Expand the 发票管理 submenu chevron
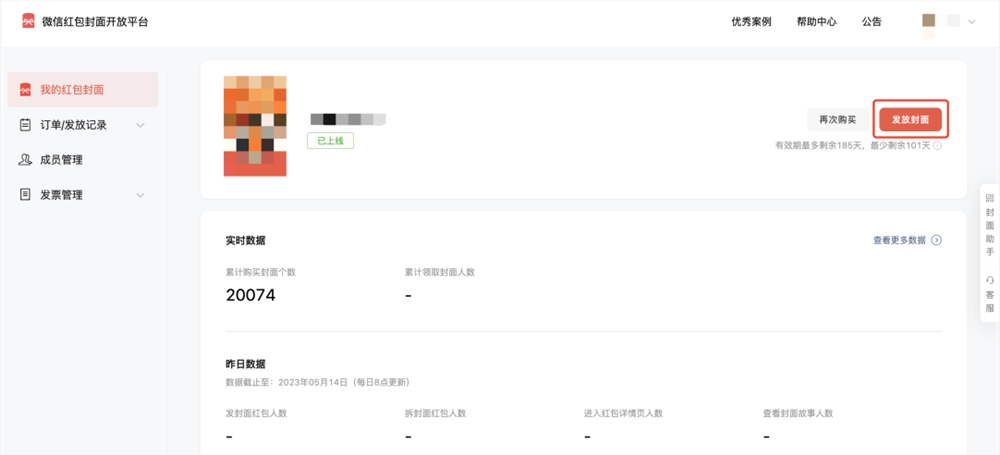1000x455 pixels. pos(140,195)
